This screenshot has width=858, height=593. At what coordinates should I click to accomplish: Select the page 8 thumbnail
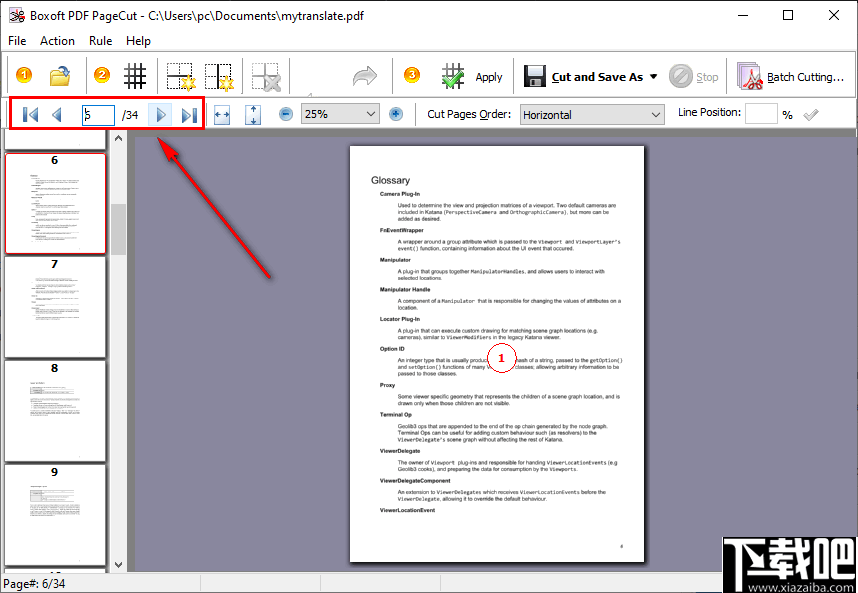click(x=55, y=408)
